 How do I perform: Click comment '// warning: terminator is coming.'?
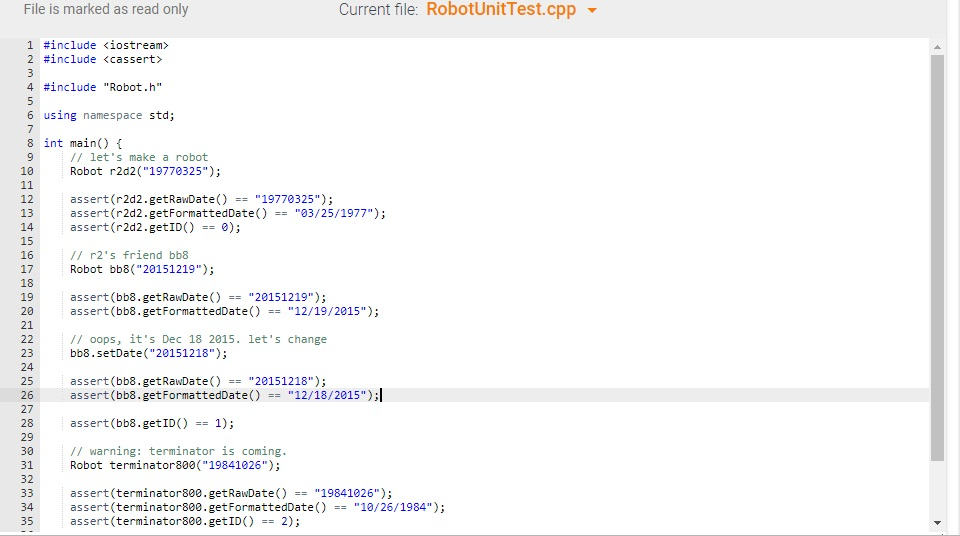178,451
